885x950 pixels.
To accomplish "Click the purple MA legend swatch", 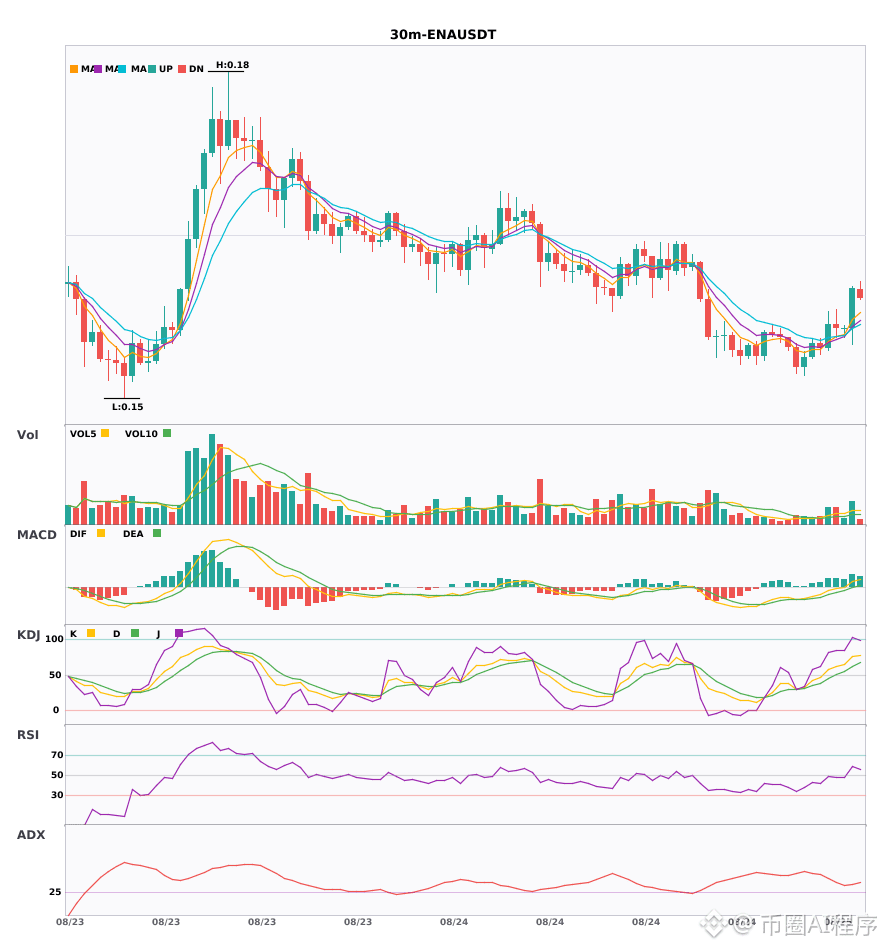I will (98, 69).
